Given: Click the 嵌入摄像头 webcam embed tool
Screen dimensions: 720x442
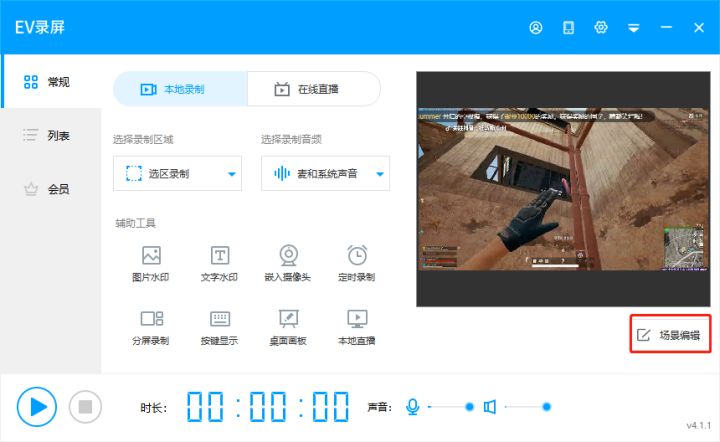Looking at the screenshot, I should pyautogui.click(x=288, y=263).
